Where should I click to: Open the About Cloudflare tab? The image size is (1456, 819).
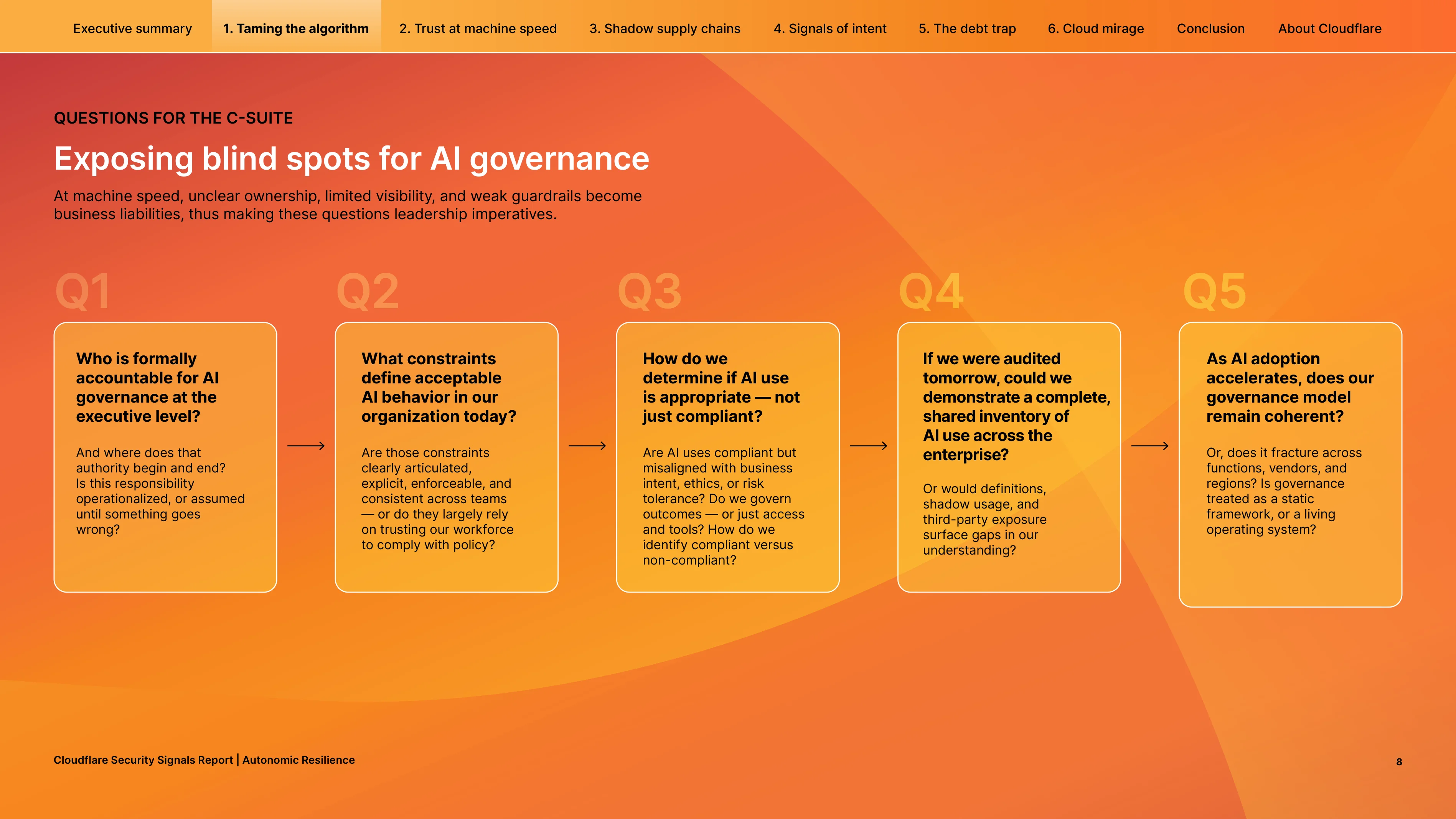tap(1330, 28)
